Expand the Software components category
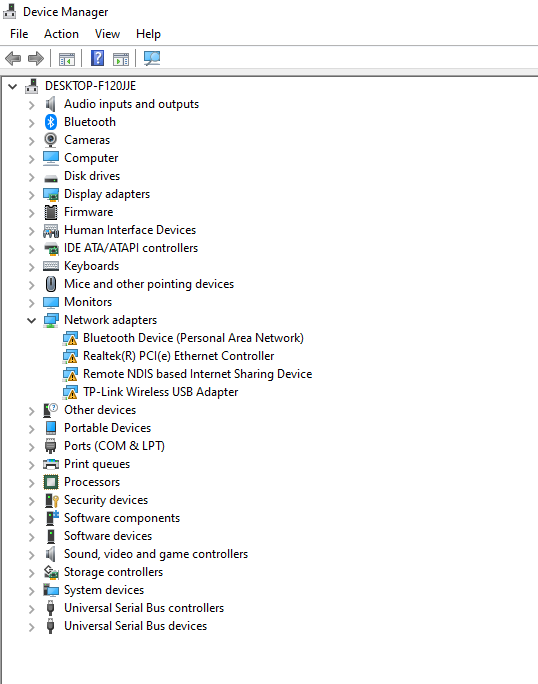This screenshot has height=684, width=538. click(x=31, y=519)
